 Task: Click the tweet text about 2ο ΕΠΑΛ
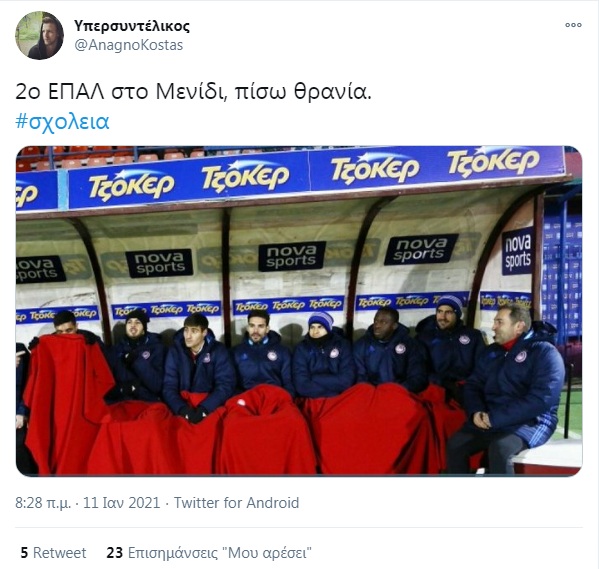(193, 92)
